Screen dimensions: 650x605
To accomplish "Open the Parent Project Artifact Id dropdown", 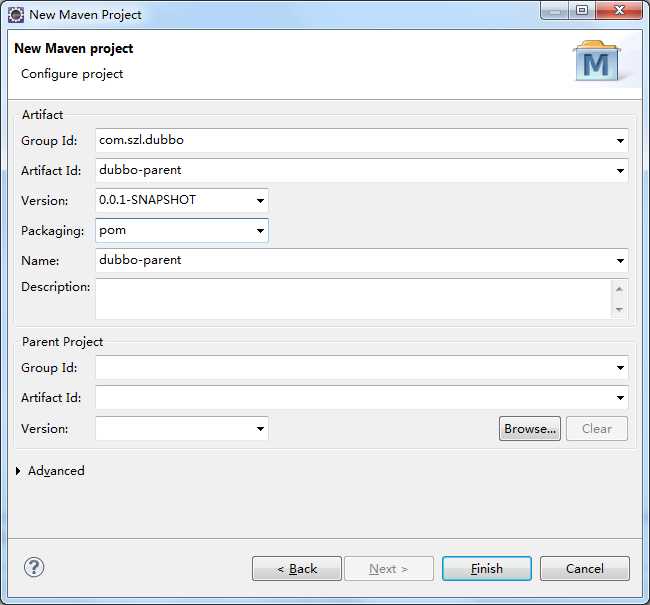I will [x=620, y=398].
